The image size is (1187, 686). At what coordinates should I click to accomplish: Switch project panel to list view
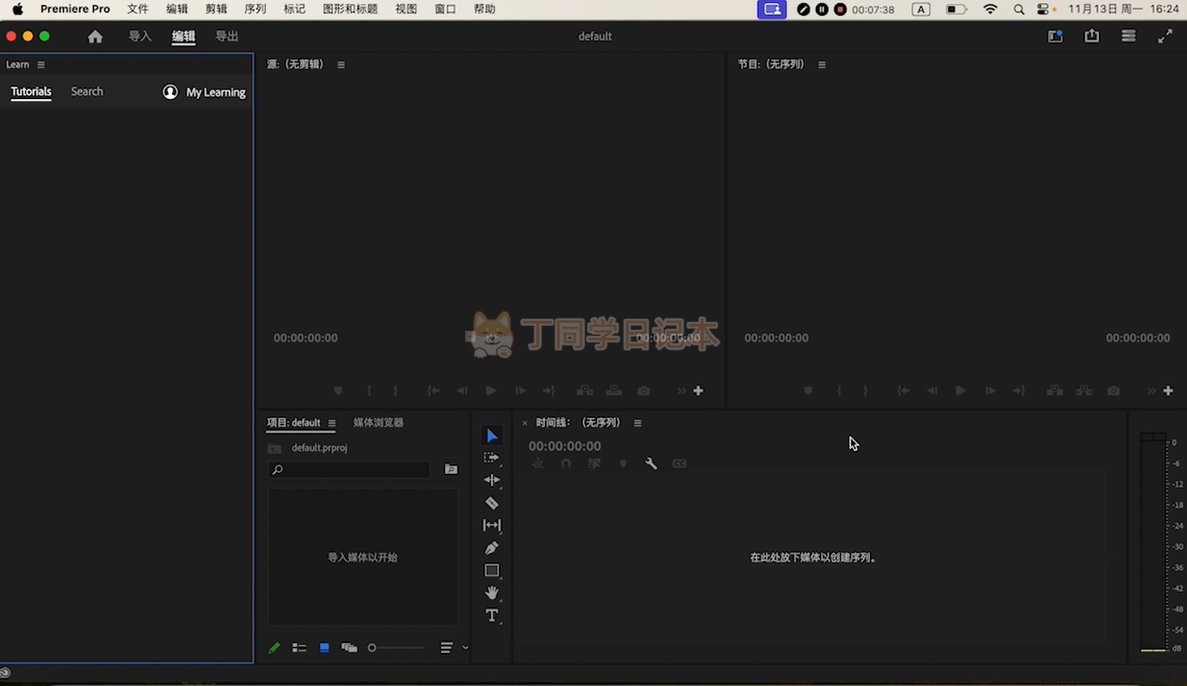(x=299, y=648)
